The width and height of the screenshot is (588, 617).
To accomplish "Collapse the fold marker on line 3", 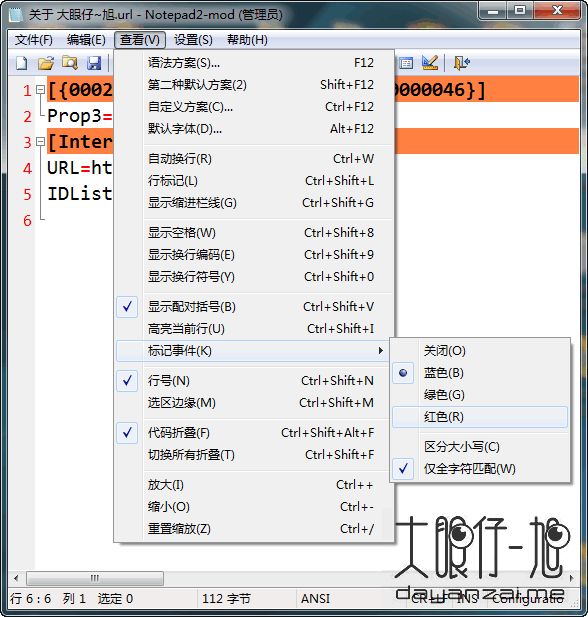I will tap(40, 141).
